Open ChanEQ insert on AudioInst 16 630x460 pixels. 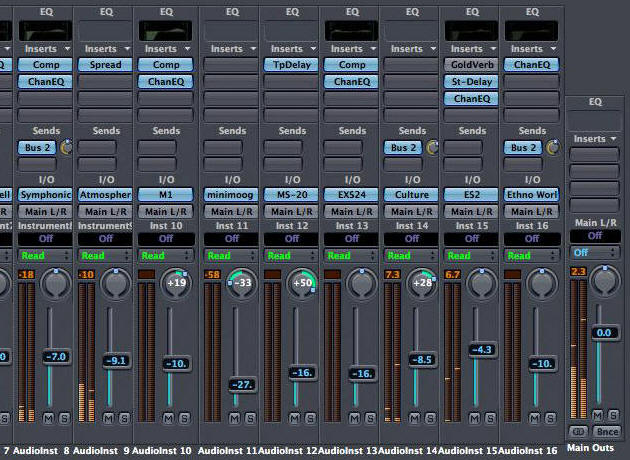532,65
